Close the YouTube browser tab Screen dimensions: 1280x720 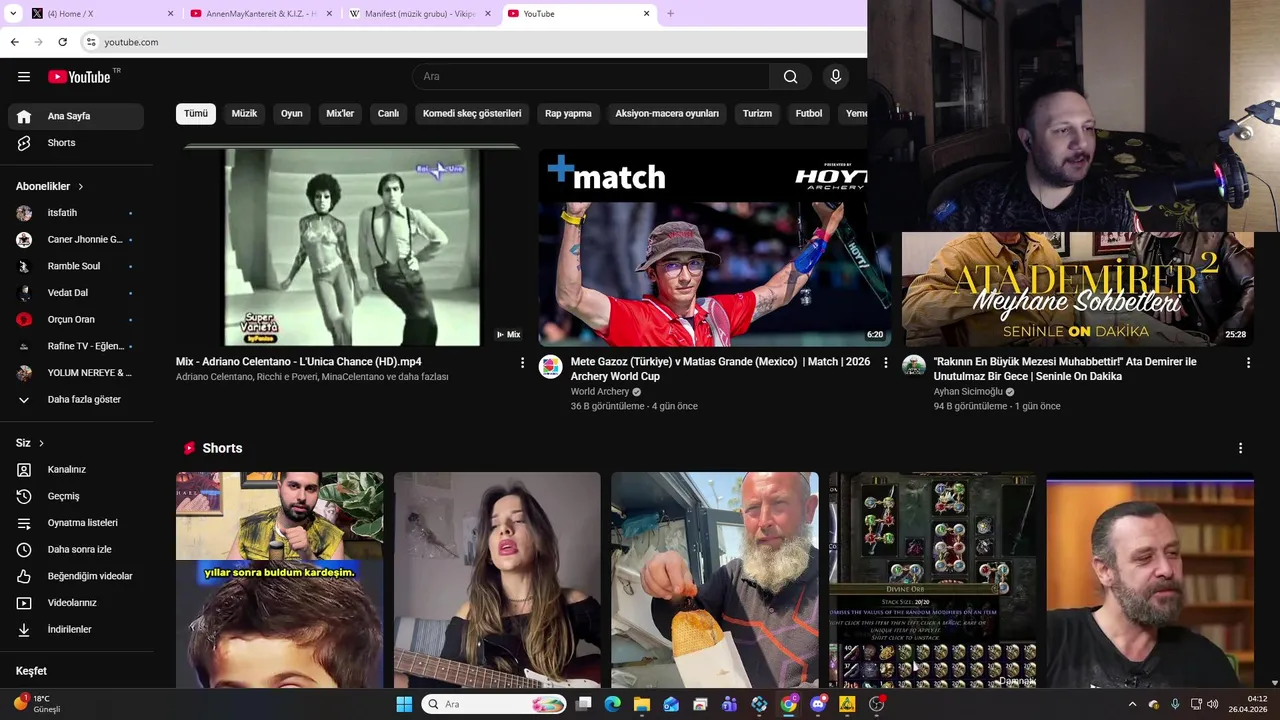646,14
